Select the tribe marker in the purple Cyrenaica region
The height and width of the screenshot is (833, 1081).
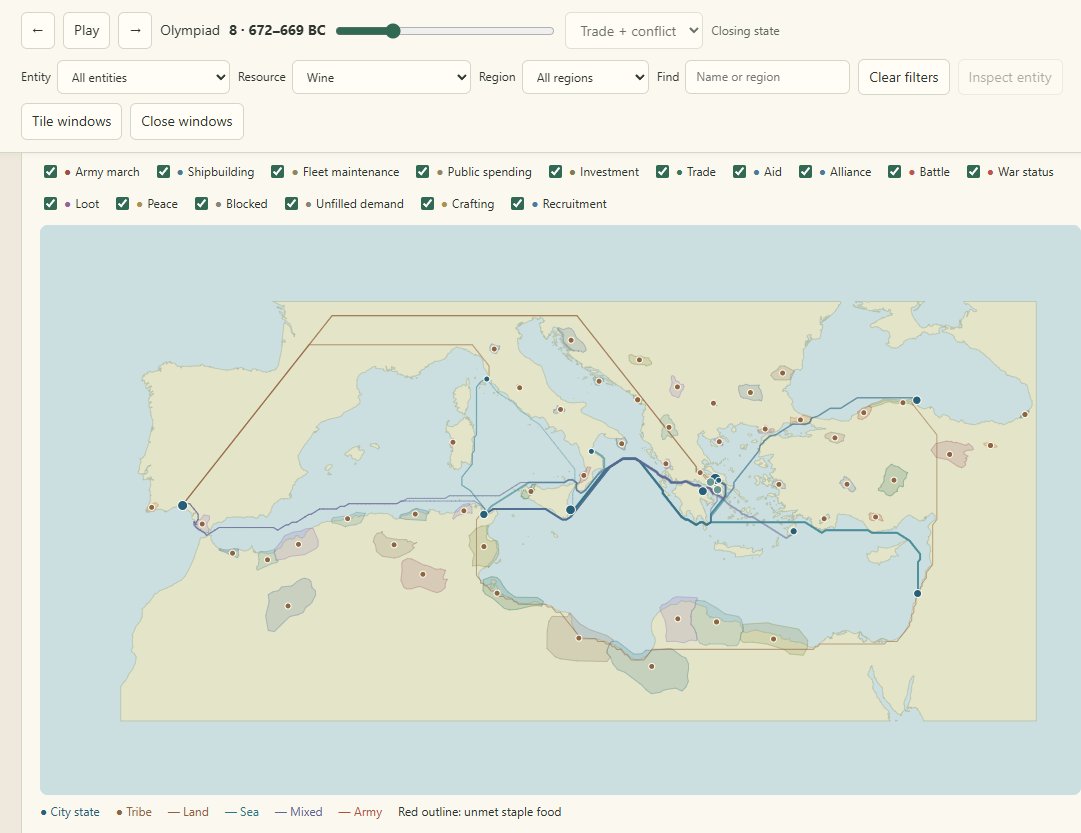coord(678,619)
